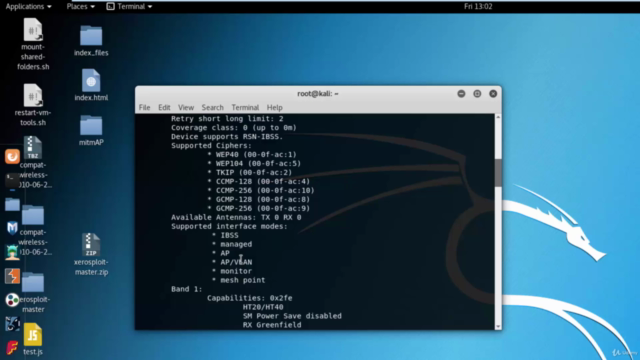This screenshot has width=640, height=360.
Task: Click the 'CCMP-128 (00-0f-ac:4)' line
Action: [258, 182]
